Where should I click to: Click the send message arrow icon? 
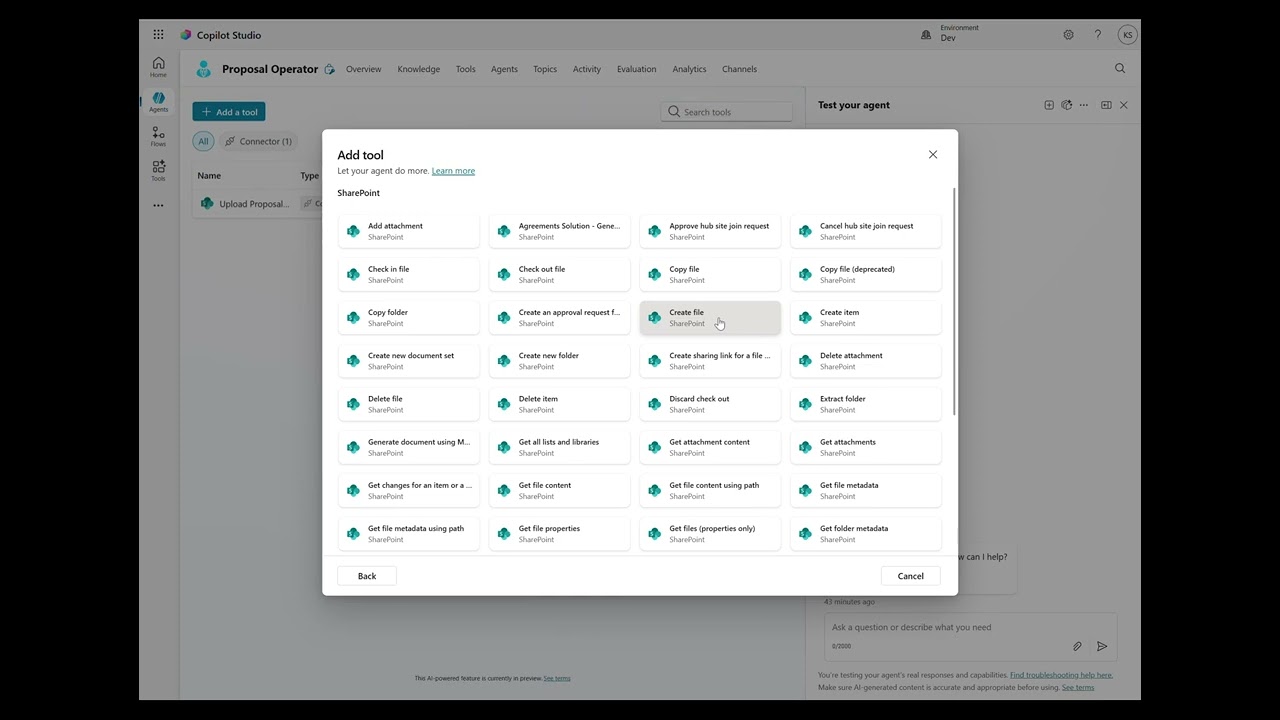(1102, 647)
